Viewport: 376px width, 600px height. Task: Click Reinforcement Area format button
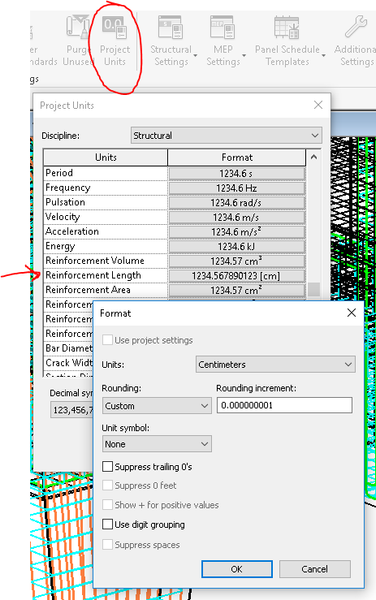point(237,290)
